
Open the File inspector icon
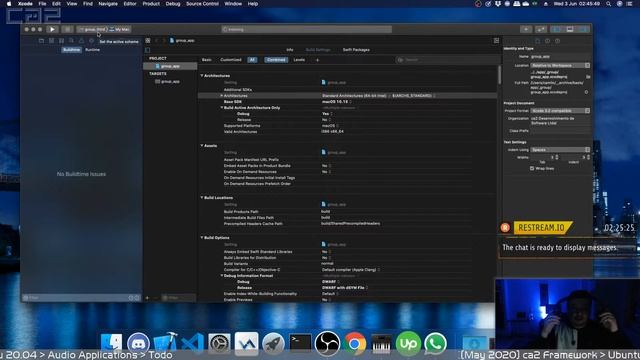538,41
